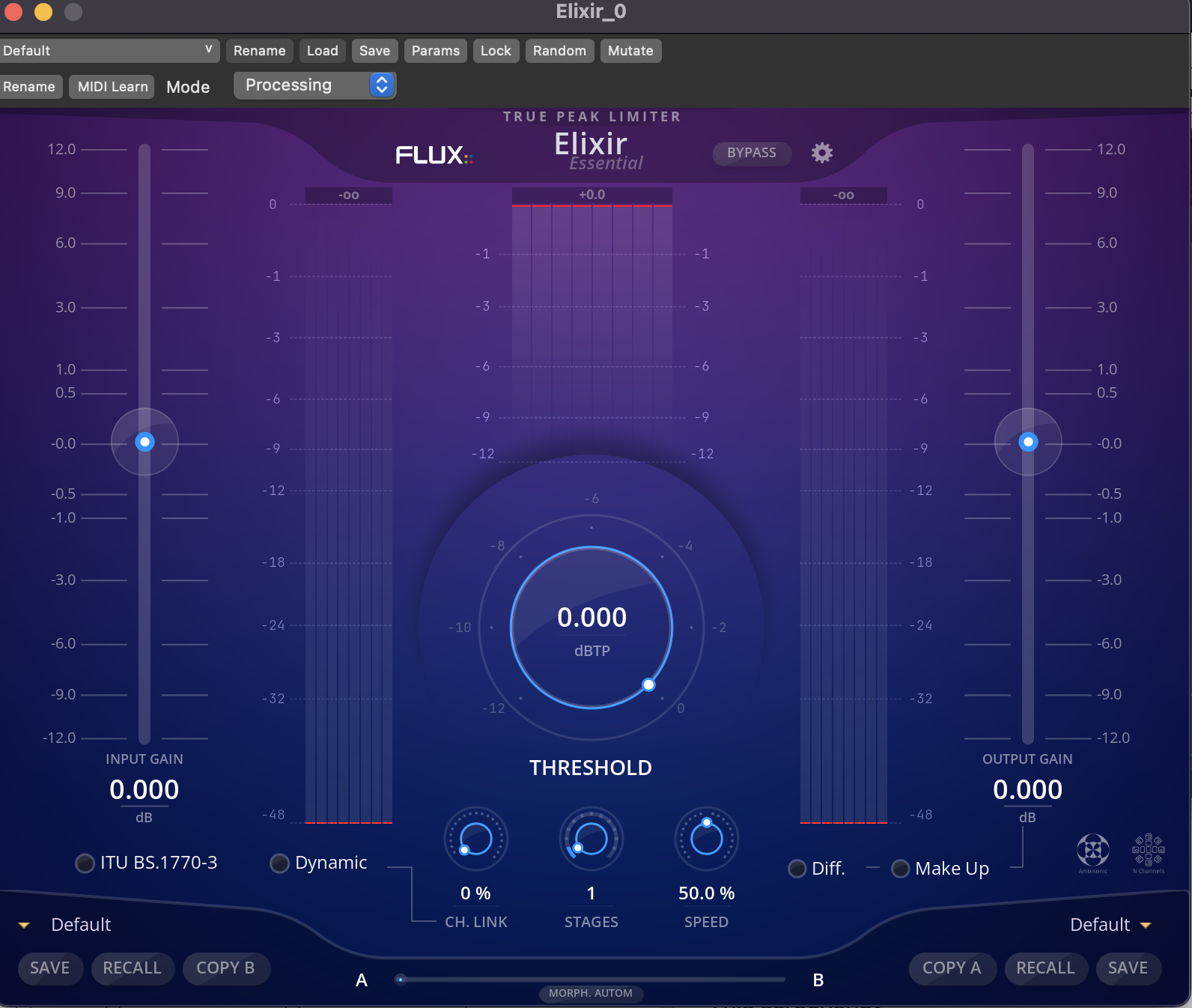
Task: Click the Input Gain value 0.000
Action: tap(145, 789)
